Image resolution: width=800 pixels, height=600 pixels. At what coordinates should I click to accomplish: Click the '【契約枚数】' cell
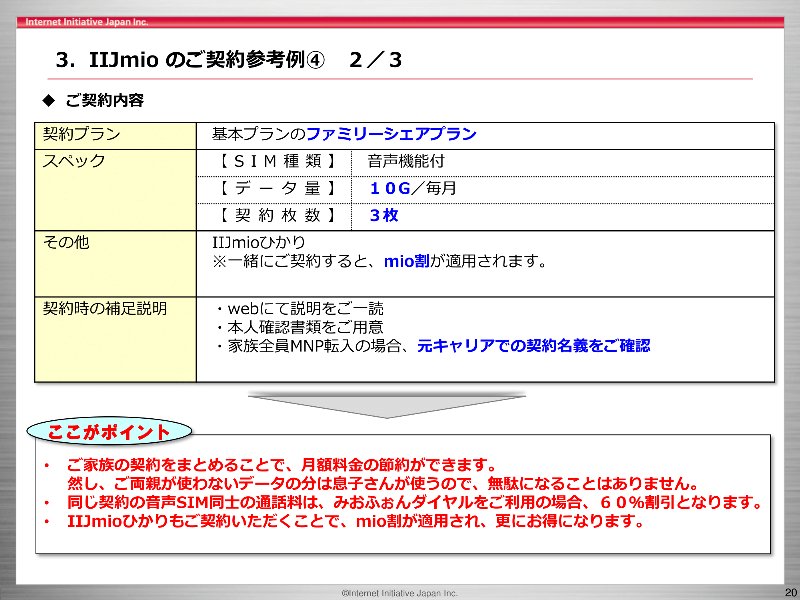[274, 217]
